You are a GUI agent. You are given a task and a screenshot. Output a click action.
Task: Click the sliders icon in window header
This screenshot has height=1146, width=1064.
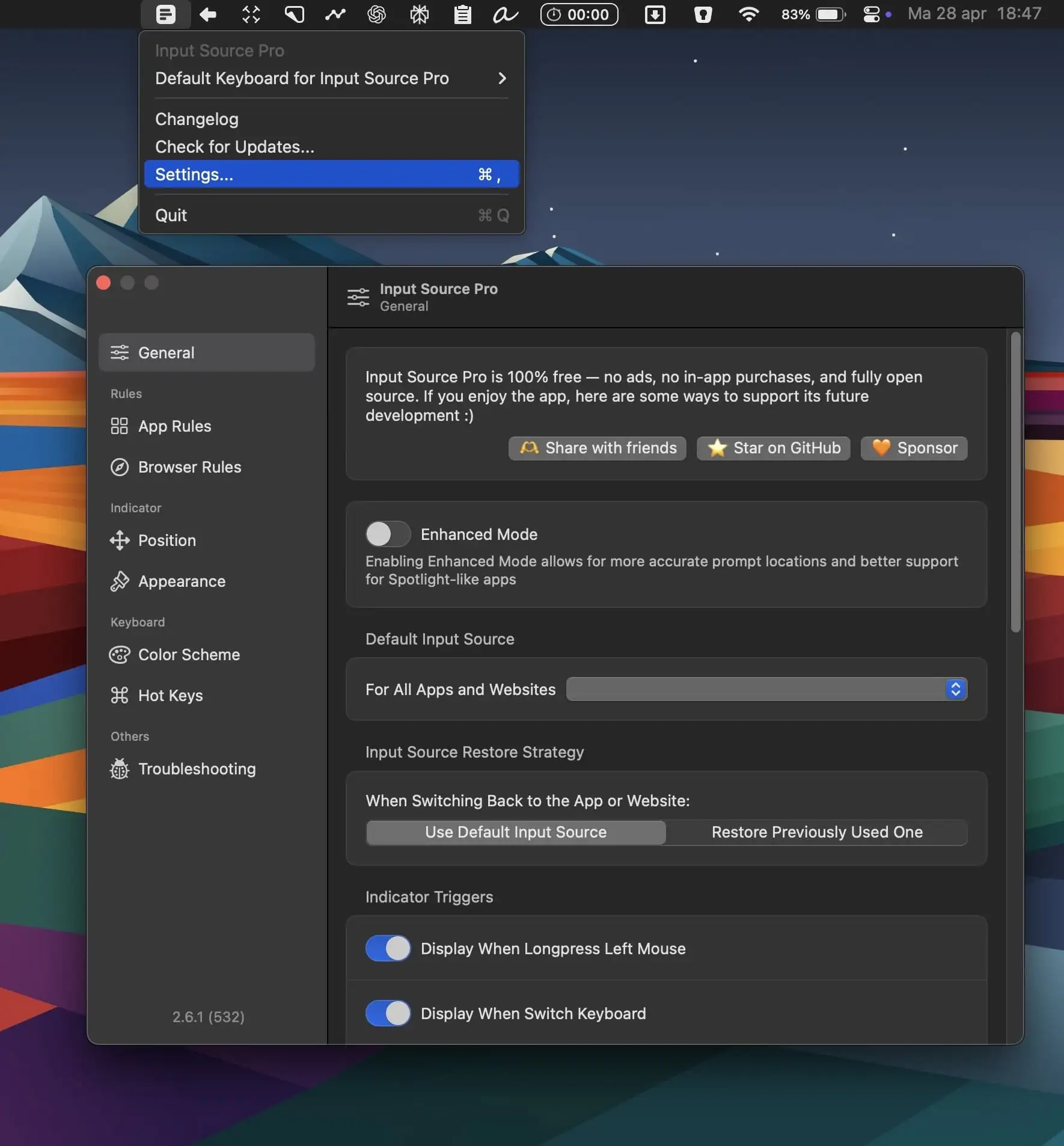tap(358, 297)
